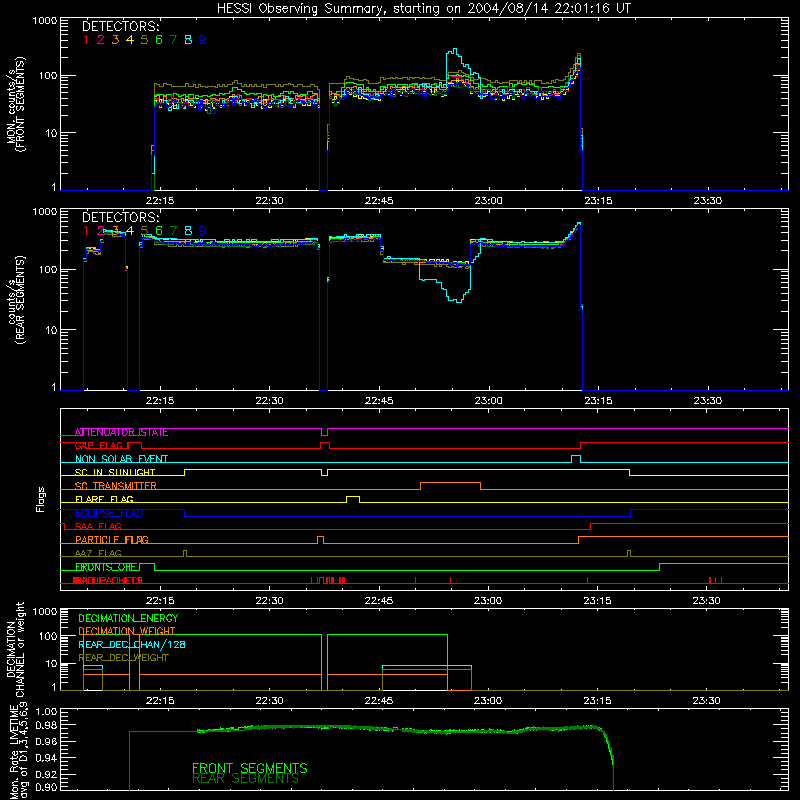Viewport: 800px width, 800px height.
Task: Click the FRONT SEGMENTS livetime legend label
Action: tap(249, 768)
